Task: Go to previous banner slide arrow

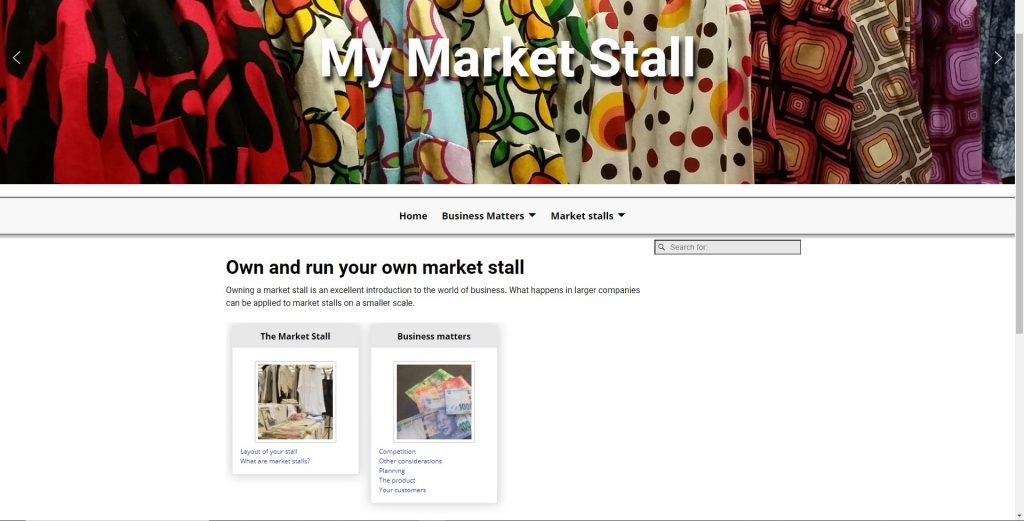Action: coord(16,57)
